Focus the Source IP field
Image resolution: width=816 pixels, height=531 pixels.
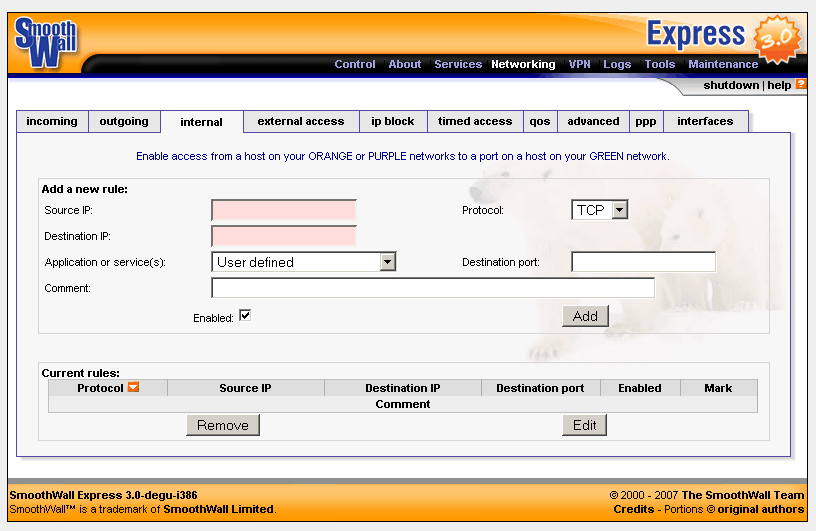284,210
